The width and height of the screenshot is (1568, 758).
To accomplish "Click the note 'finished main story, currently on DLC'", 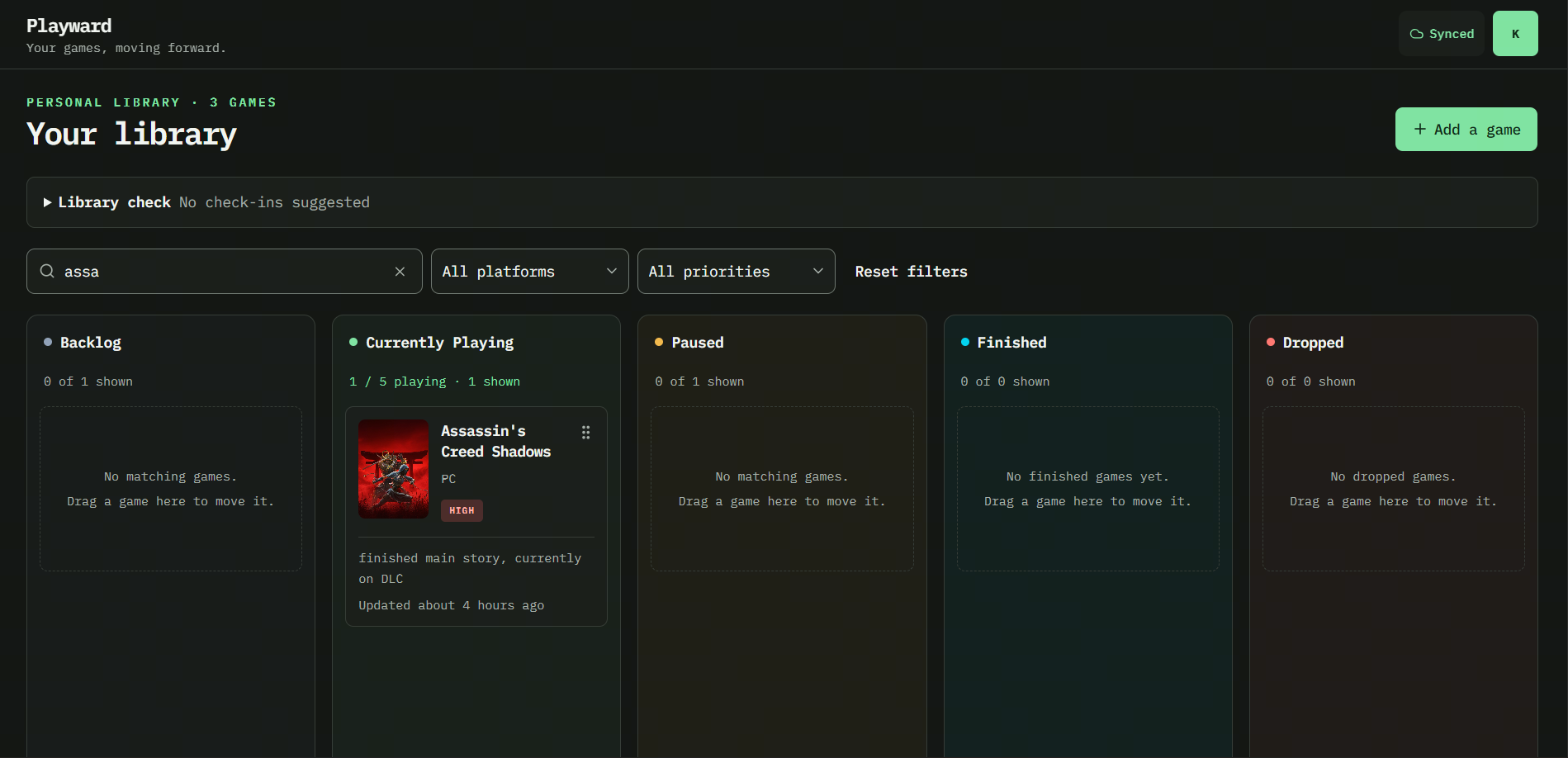I will (x=470, y=568).
